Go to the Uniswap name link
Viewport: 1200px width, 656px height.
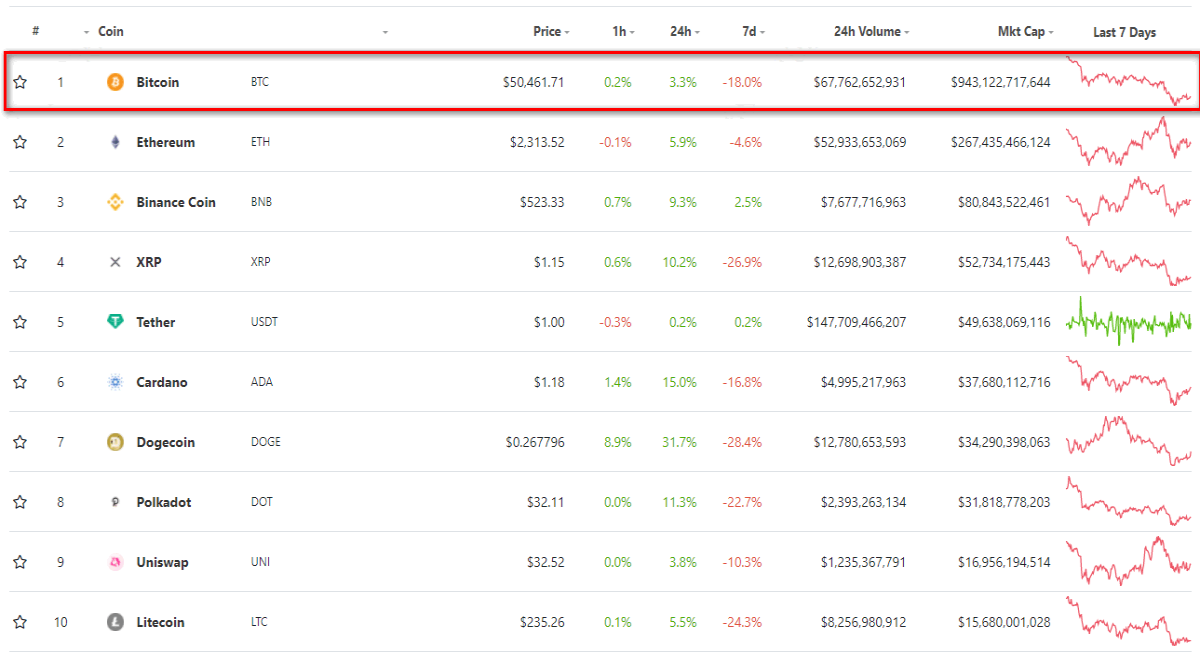[x=162, y=562]
